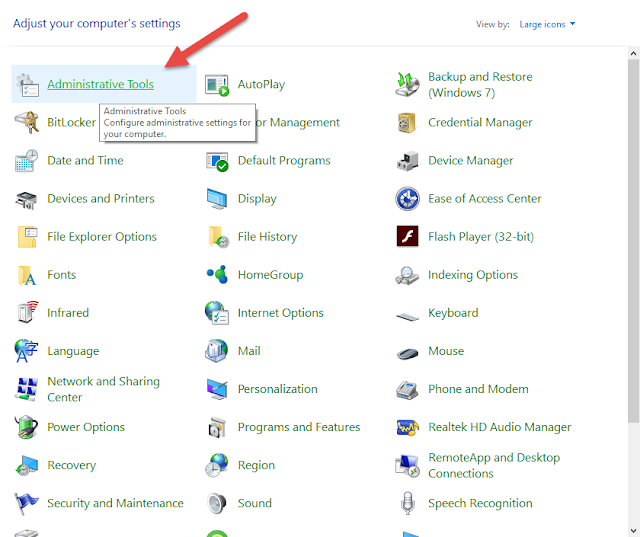Open the Ease of Access Center icon
Screen dimensions: 640x537
click(x=407, y=199)
